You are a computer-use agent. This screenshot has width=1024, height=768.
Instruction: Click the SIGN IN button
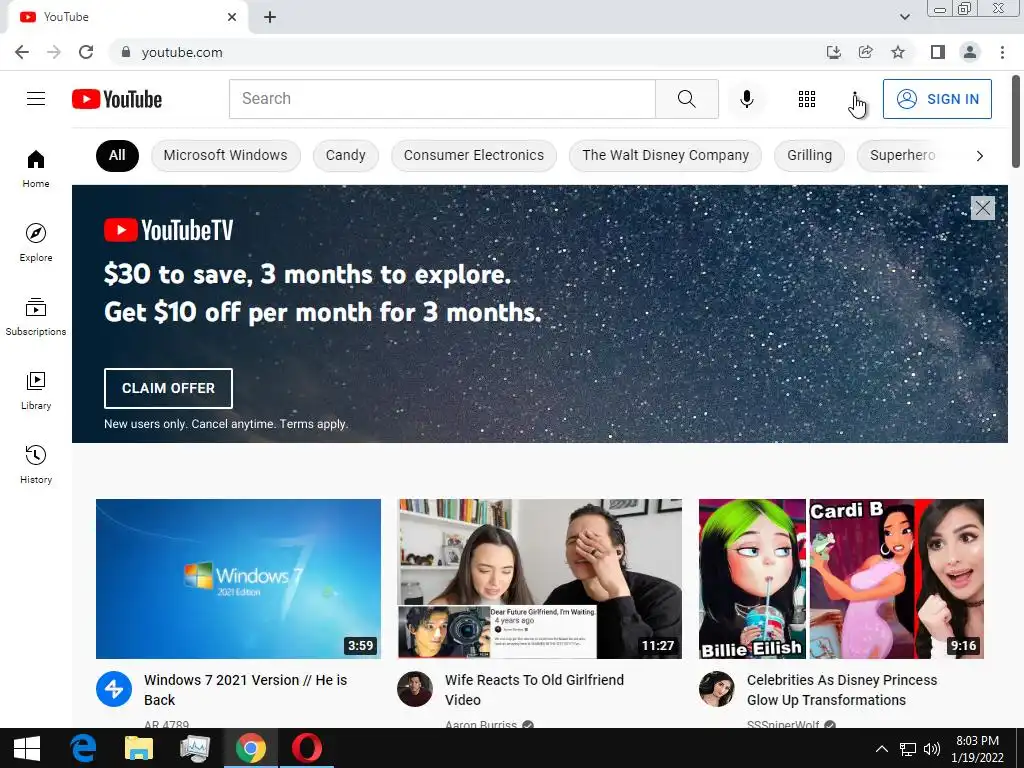pos(937,99)
